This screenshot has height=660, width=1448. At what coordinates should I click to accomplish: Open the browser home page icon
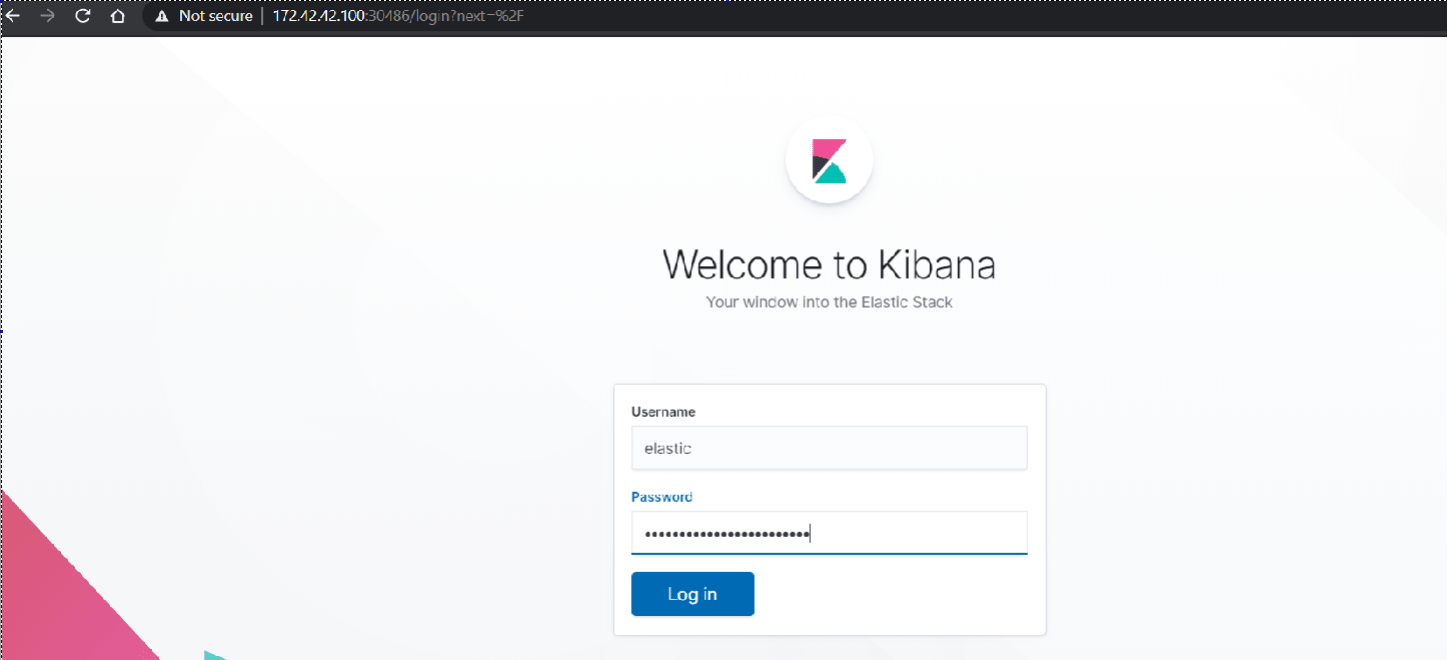click(118, 16)
